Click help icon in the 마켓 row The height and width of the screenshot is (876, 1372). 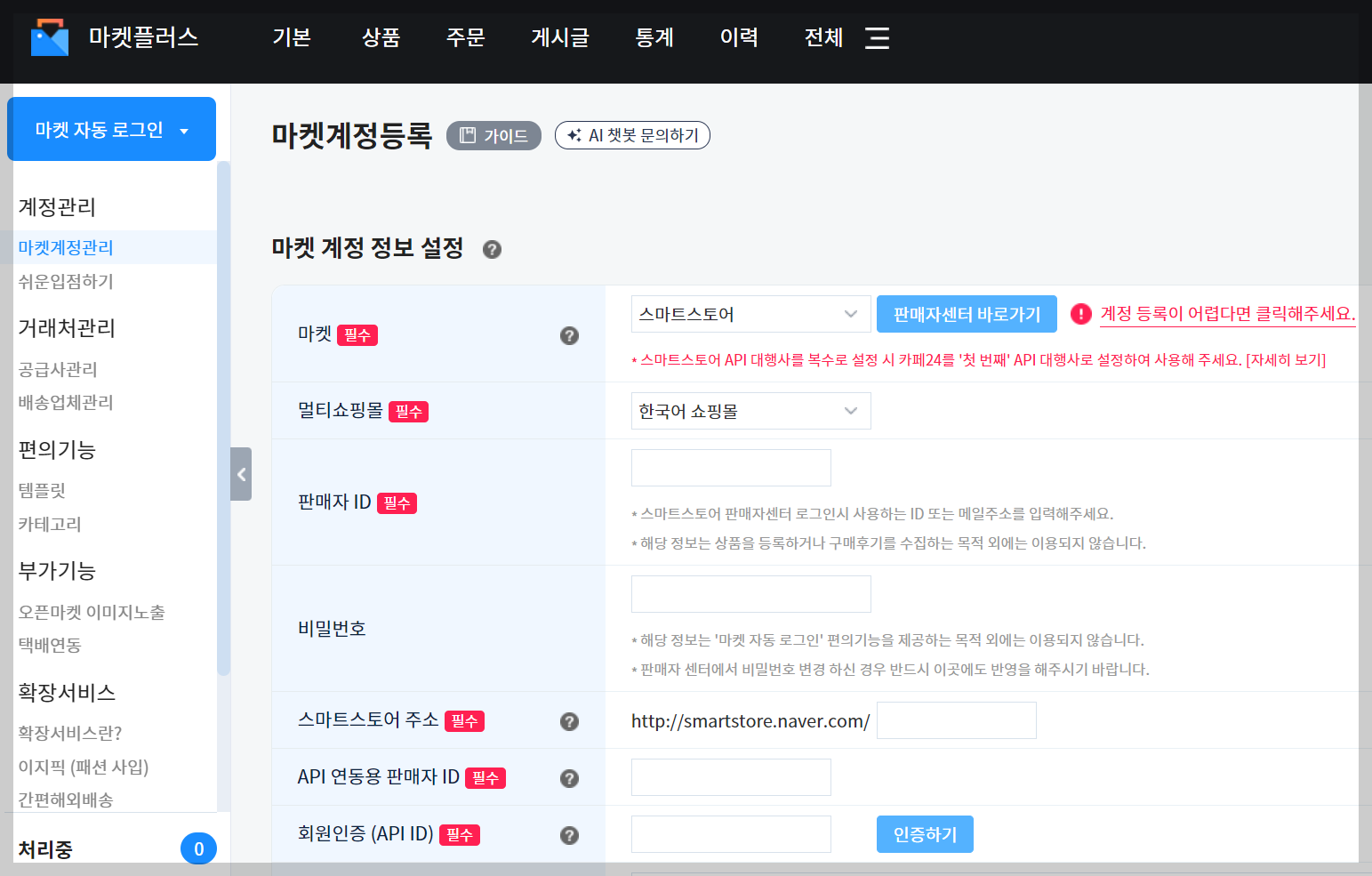pyautogui.click(x=569, y=335)
